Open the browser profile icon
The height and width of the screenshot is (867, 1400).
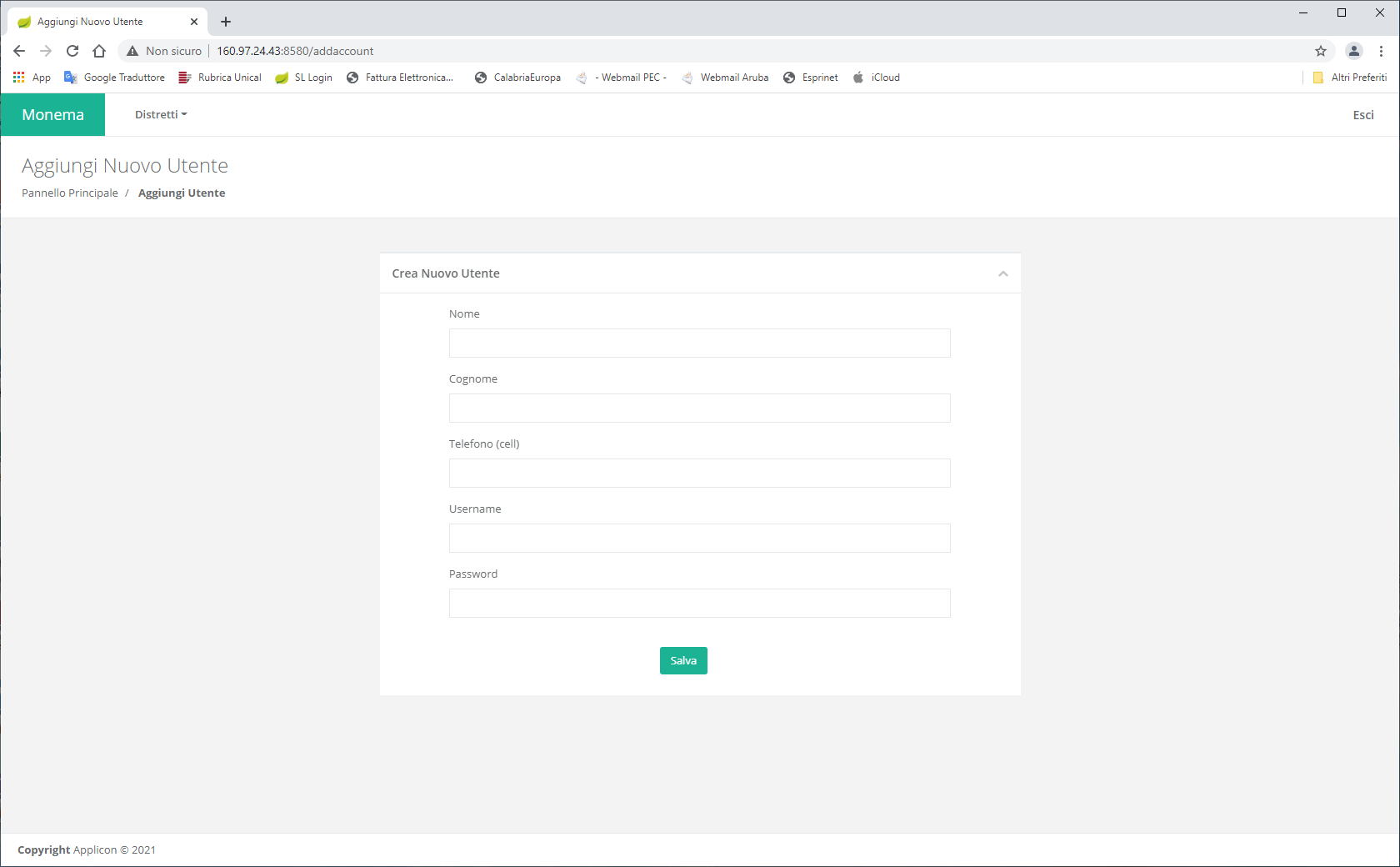(1354, 51)
